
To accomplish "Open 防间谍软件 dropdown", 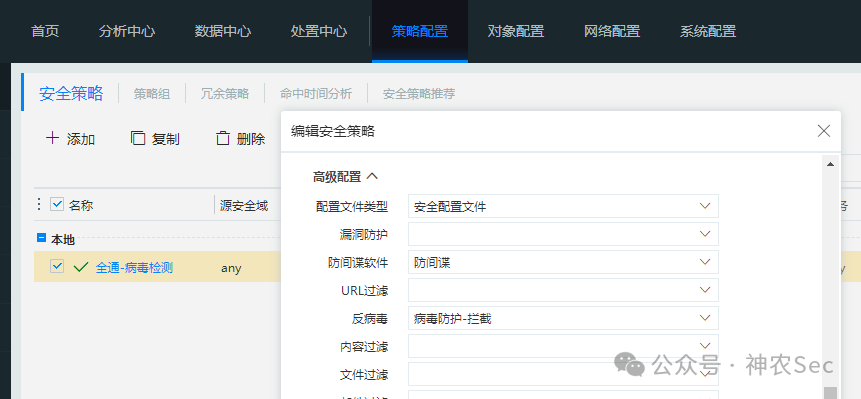I will (563, 262).
